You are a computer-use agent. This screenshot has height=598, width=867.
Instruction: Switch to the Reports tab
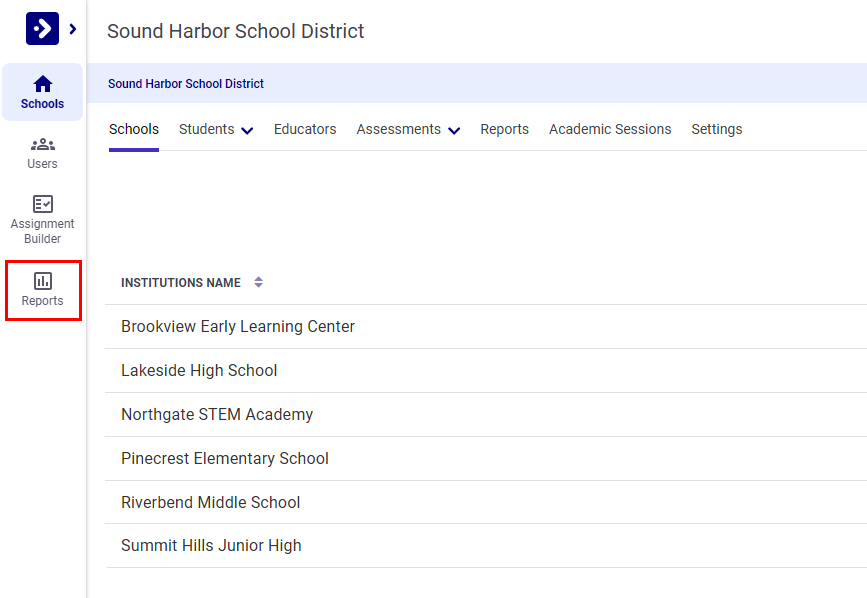click(x=504, y=129)
